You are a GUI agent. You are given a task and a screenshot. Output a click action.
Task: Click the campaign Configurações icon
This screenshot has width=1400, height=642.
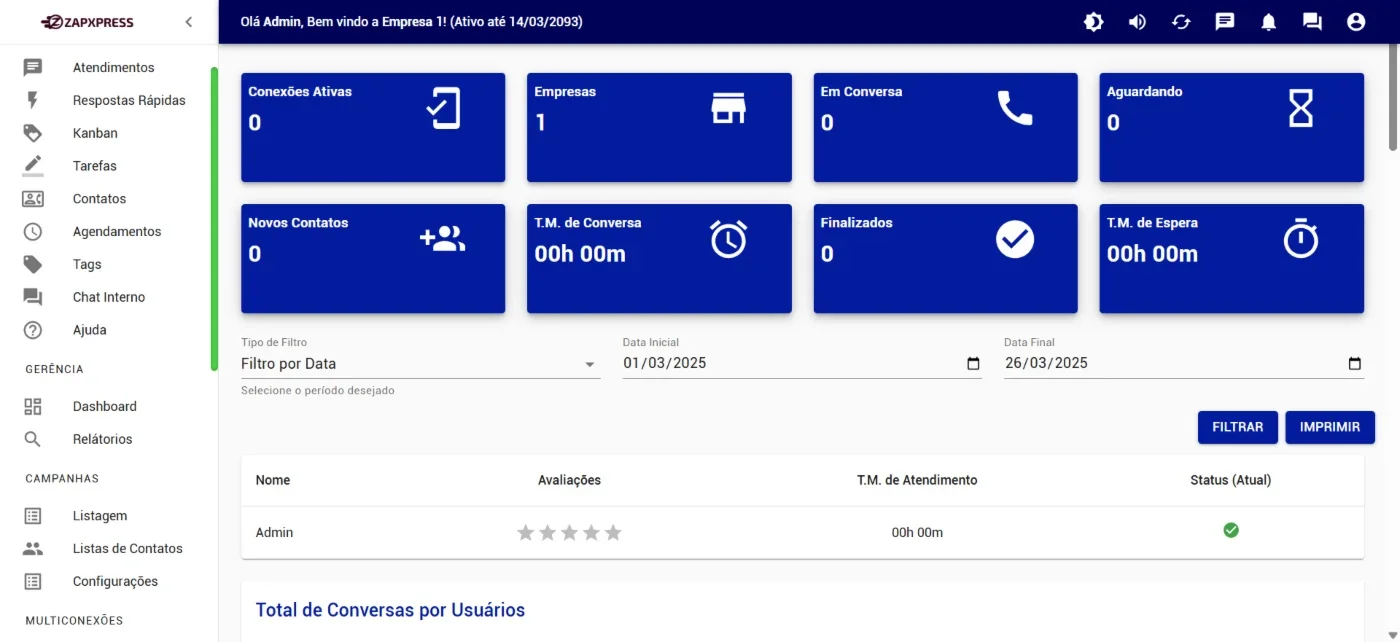click(x=33, y=581)
